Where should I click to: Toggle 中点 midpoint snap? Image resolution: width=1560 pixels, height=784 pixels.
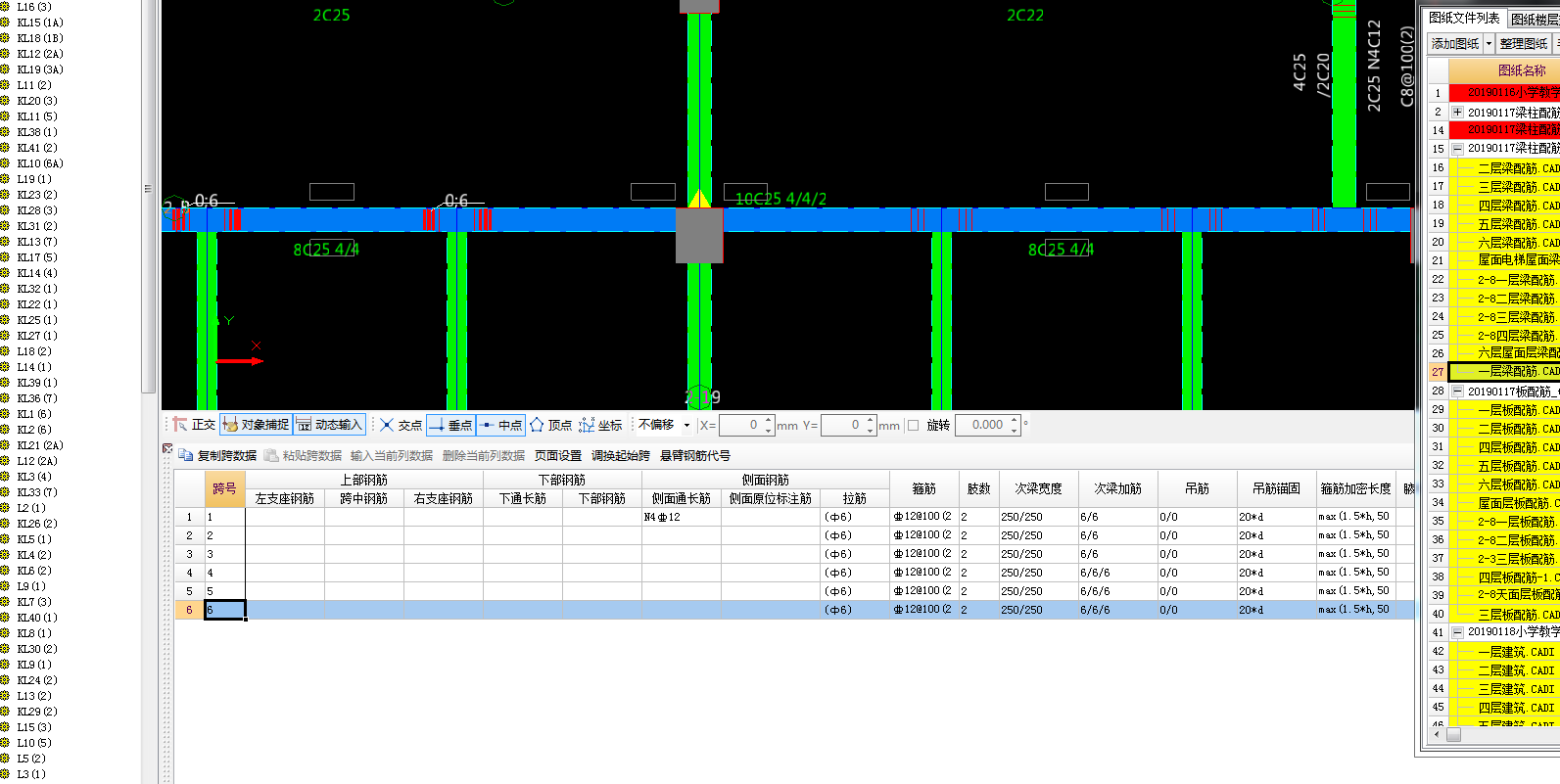(500, 425)
